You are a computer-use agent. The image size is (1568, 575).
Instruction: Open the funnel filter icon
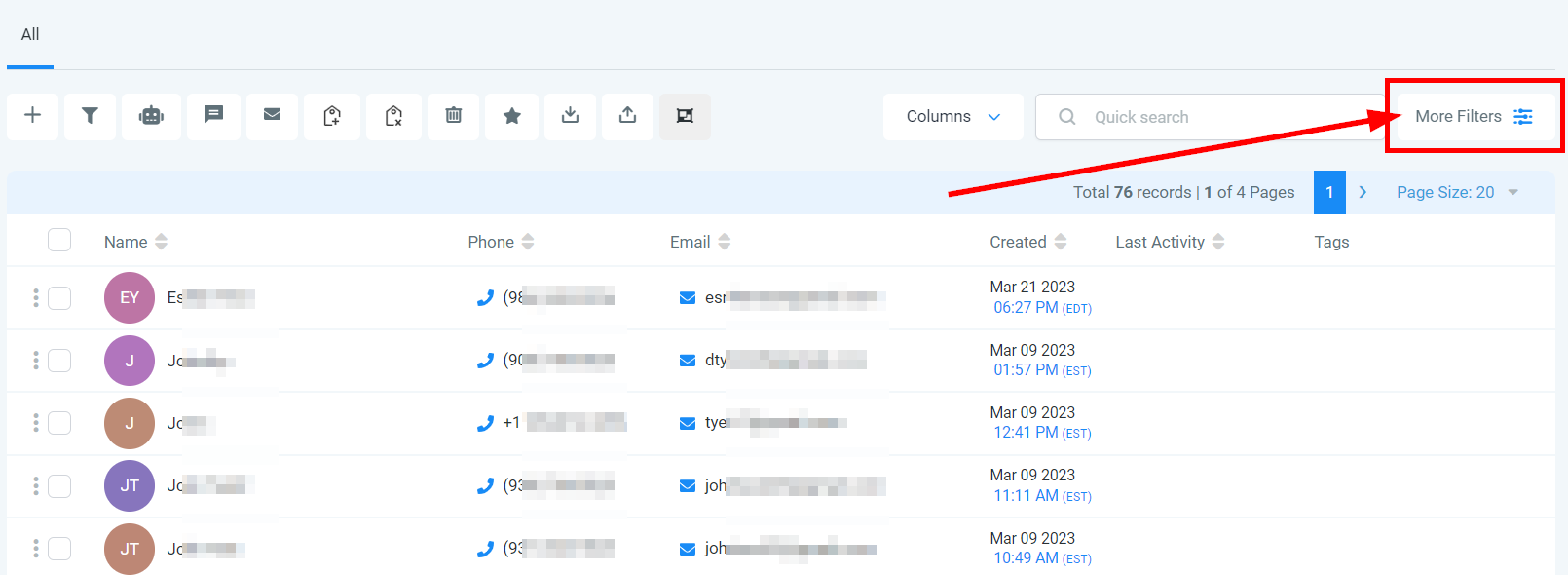[x=90, y=116]
